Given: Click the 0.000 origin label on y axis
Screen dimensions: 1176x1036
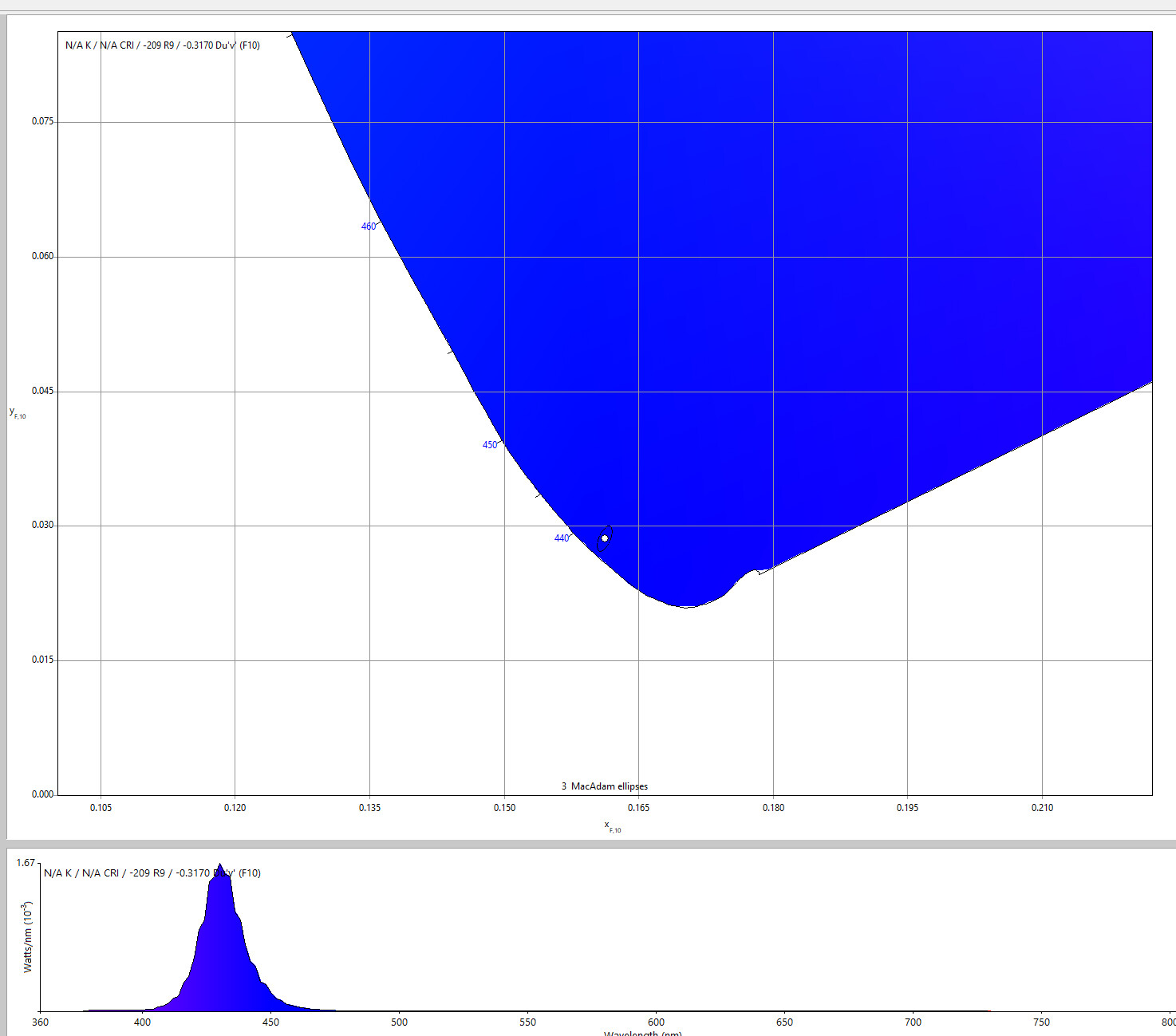Looking at the screenshot, I should click(43, 794).
